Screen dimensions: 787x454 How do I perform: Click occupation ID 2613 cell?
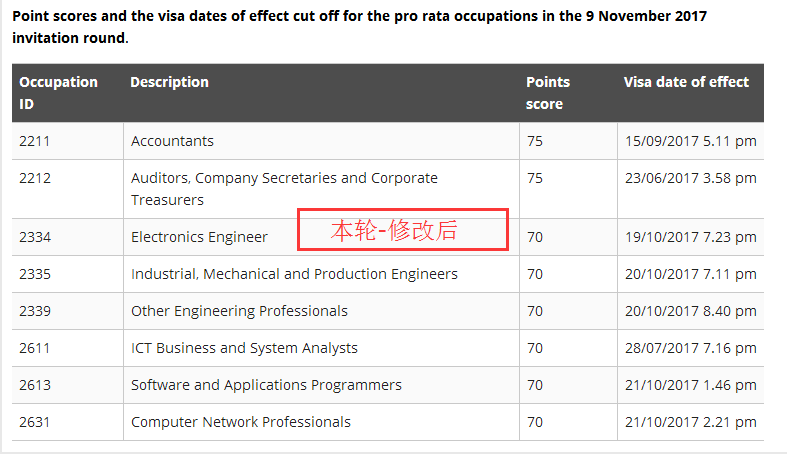tap(34, 385)
